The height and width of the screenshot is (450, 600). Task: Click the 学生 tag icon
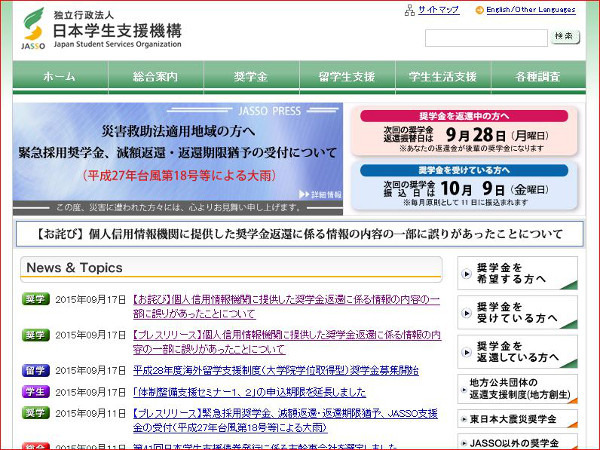[36, 392]
